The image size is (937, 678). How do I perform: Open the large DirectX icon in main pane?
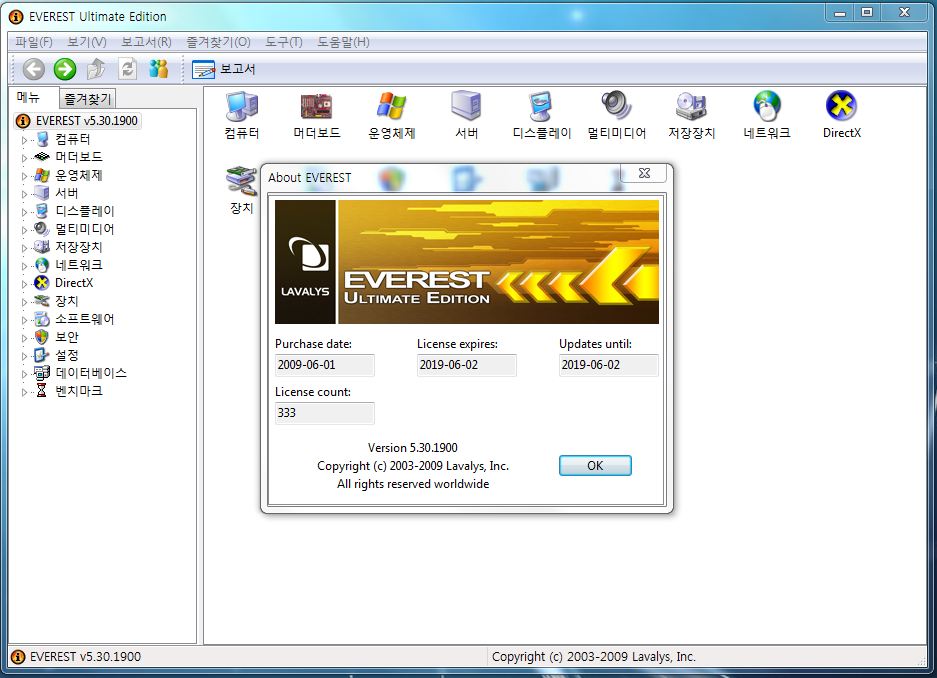[x=841, y=116]
